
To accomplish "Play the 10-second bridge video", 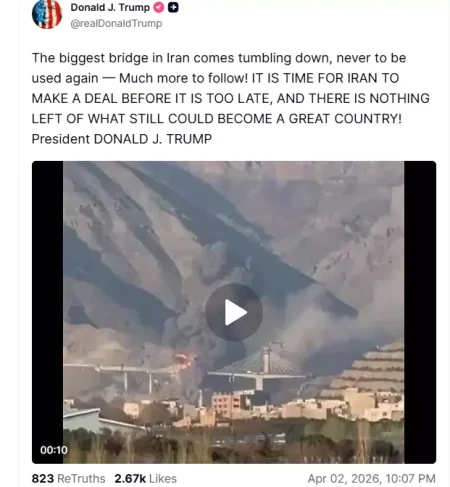I will pos(234,312).
